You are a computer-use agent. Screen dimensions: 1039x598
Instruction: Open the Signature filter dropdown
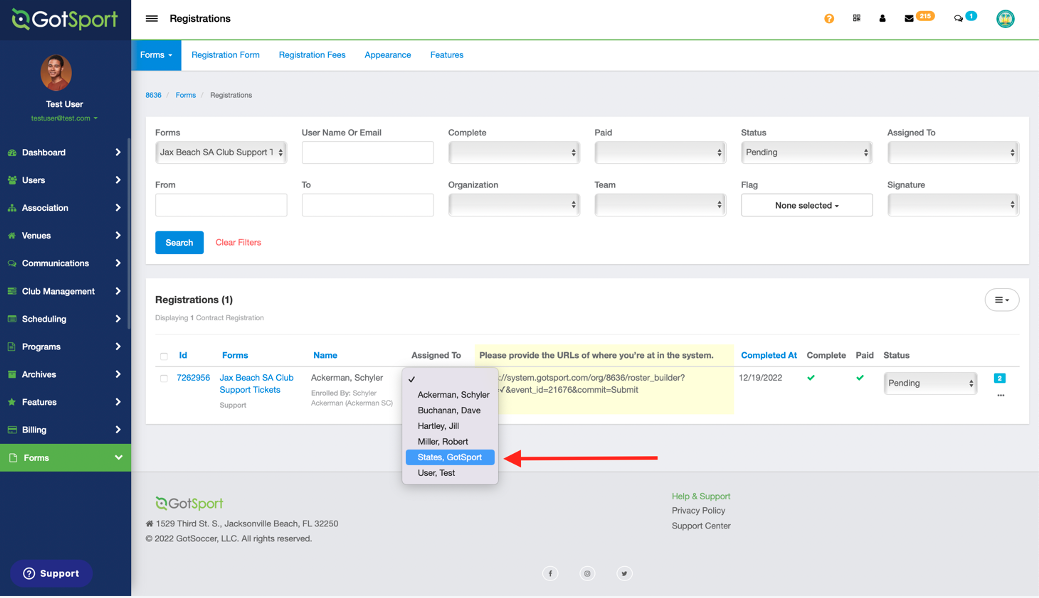pos(953,205)
